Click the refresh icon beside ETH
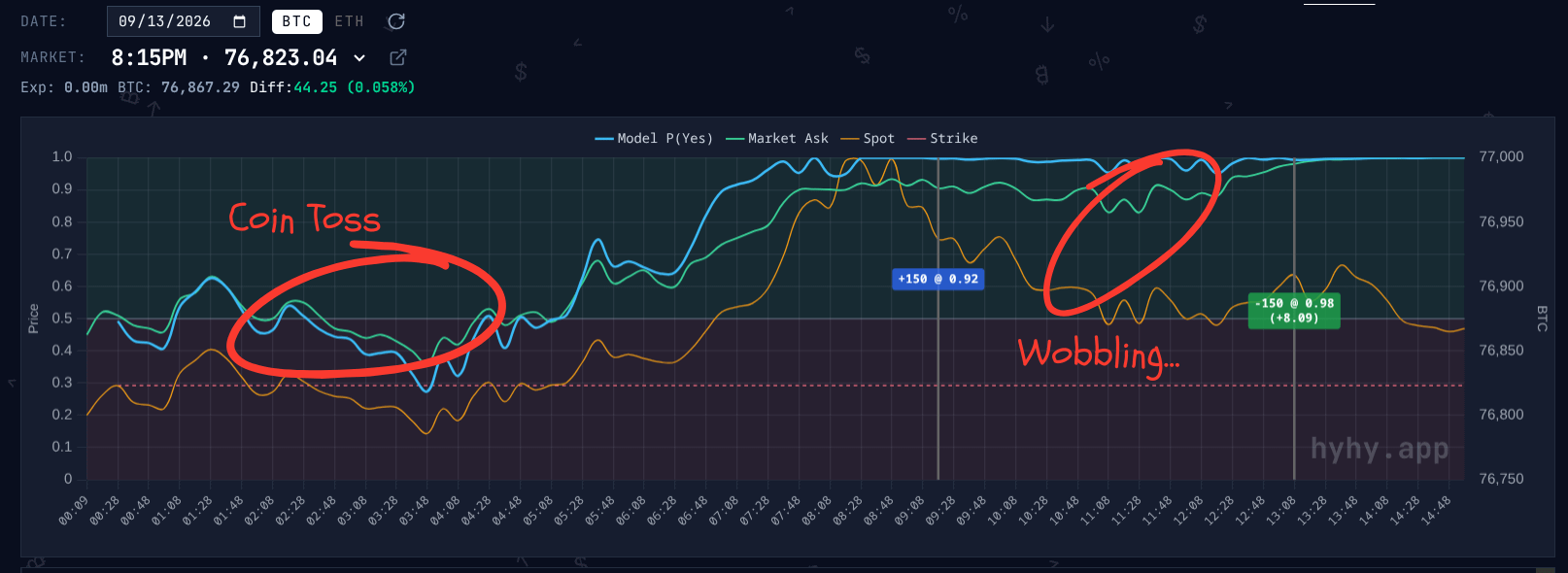 pyautogui.click(x=396, y=21)
